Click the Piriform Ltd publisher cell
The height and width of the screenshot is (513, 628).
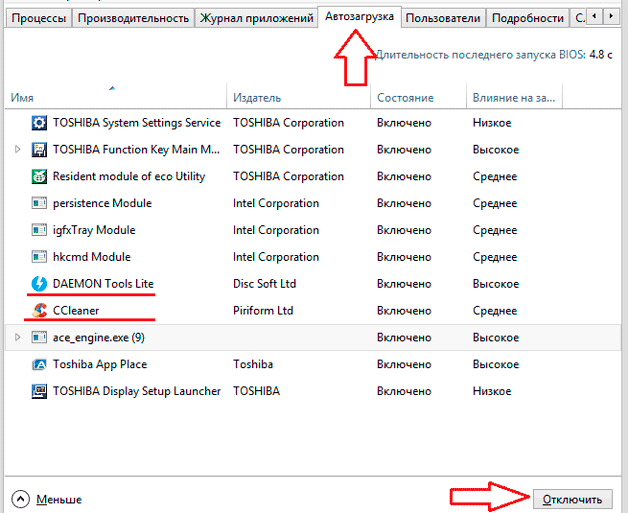[x=263, y=310]
